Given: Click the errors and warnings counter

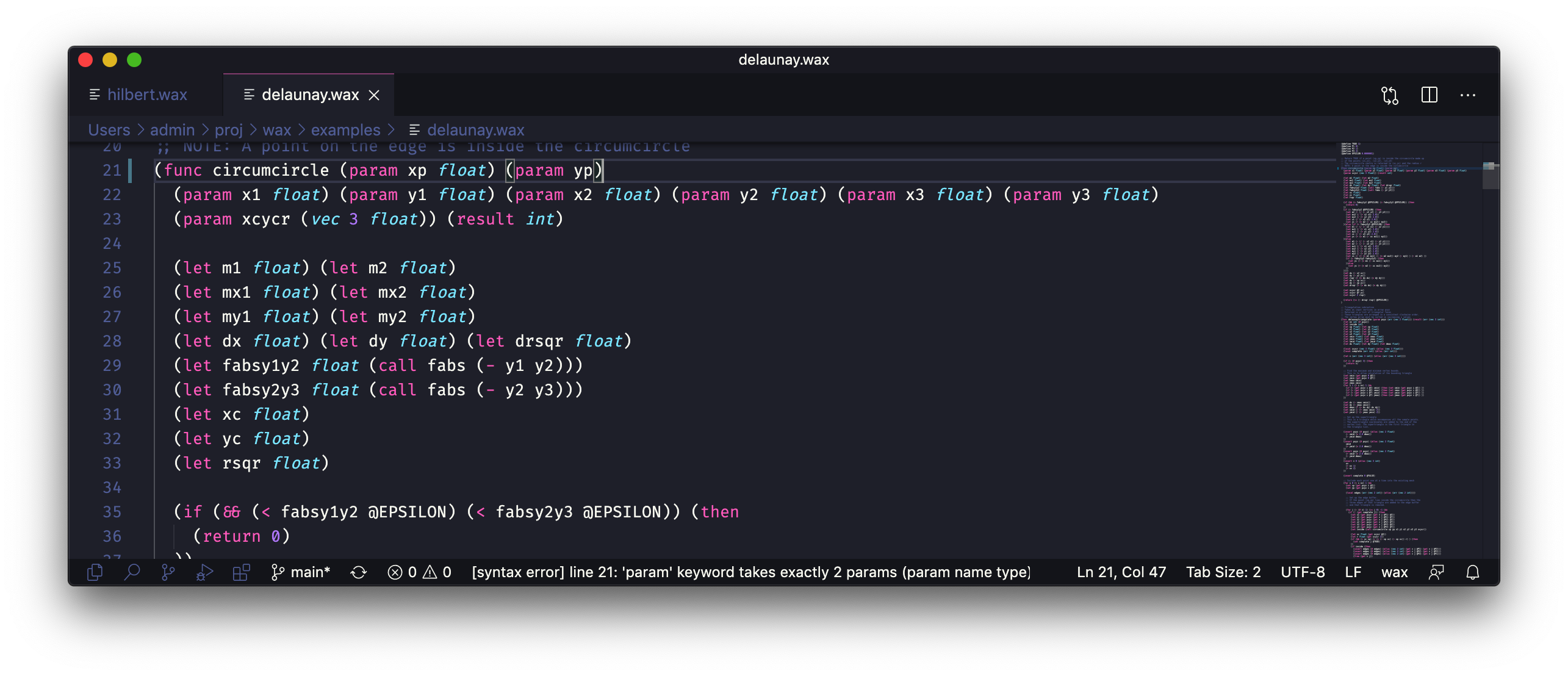Looking at the screenshot, I should tap(420, 572).
